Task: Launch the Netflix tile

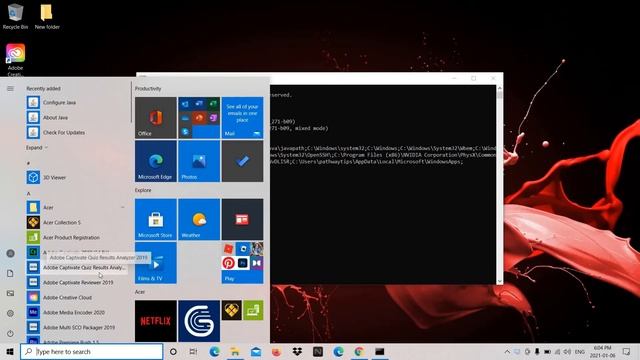Action: tap(156, 321)
